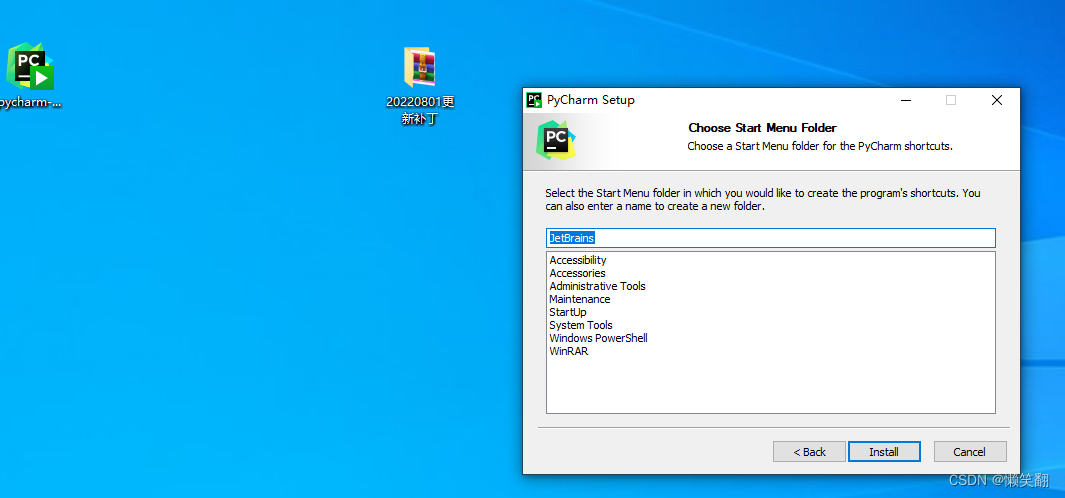
Task: Select Maintenance in the folder list
Action: 579,299
